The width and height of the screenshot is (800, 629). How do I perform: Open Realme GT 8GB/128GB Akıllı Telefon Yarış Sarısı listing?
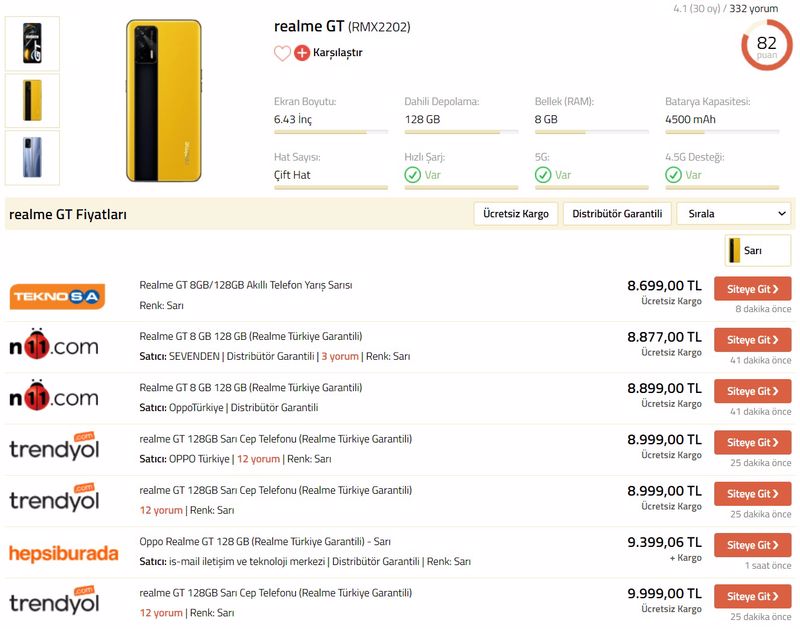[246, 285]
